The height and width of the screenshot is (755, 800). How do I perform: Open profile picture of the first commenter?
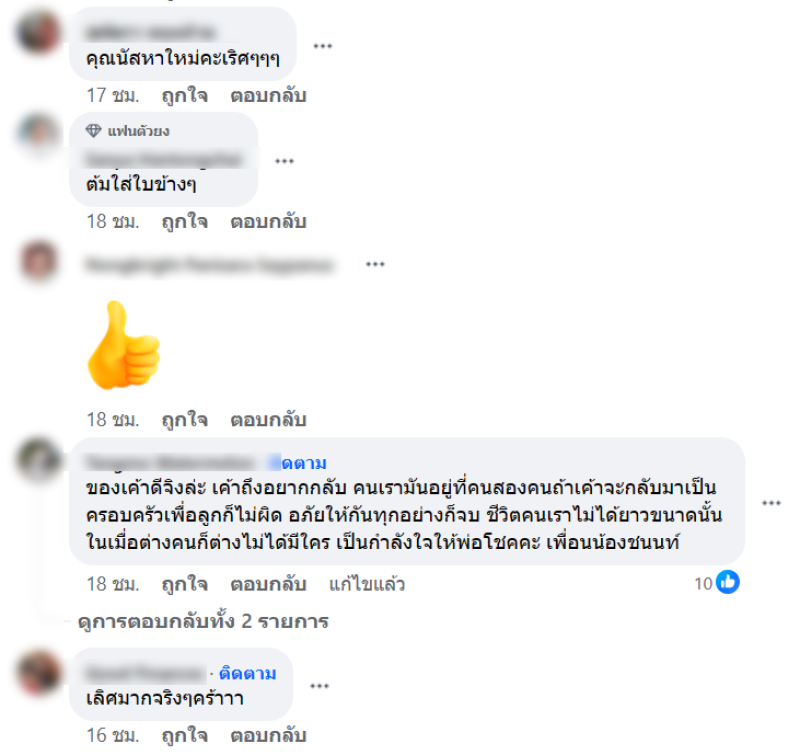[x=38, y=33]
